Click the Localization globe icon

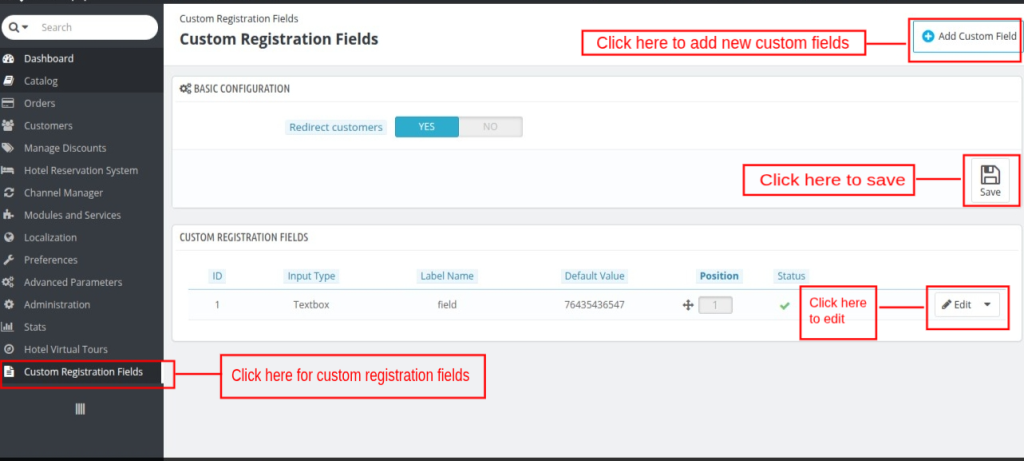tap(8, 238)
